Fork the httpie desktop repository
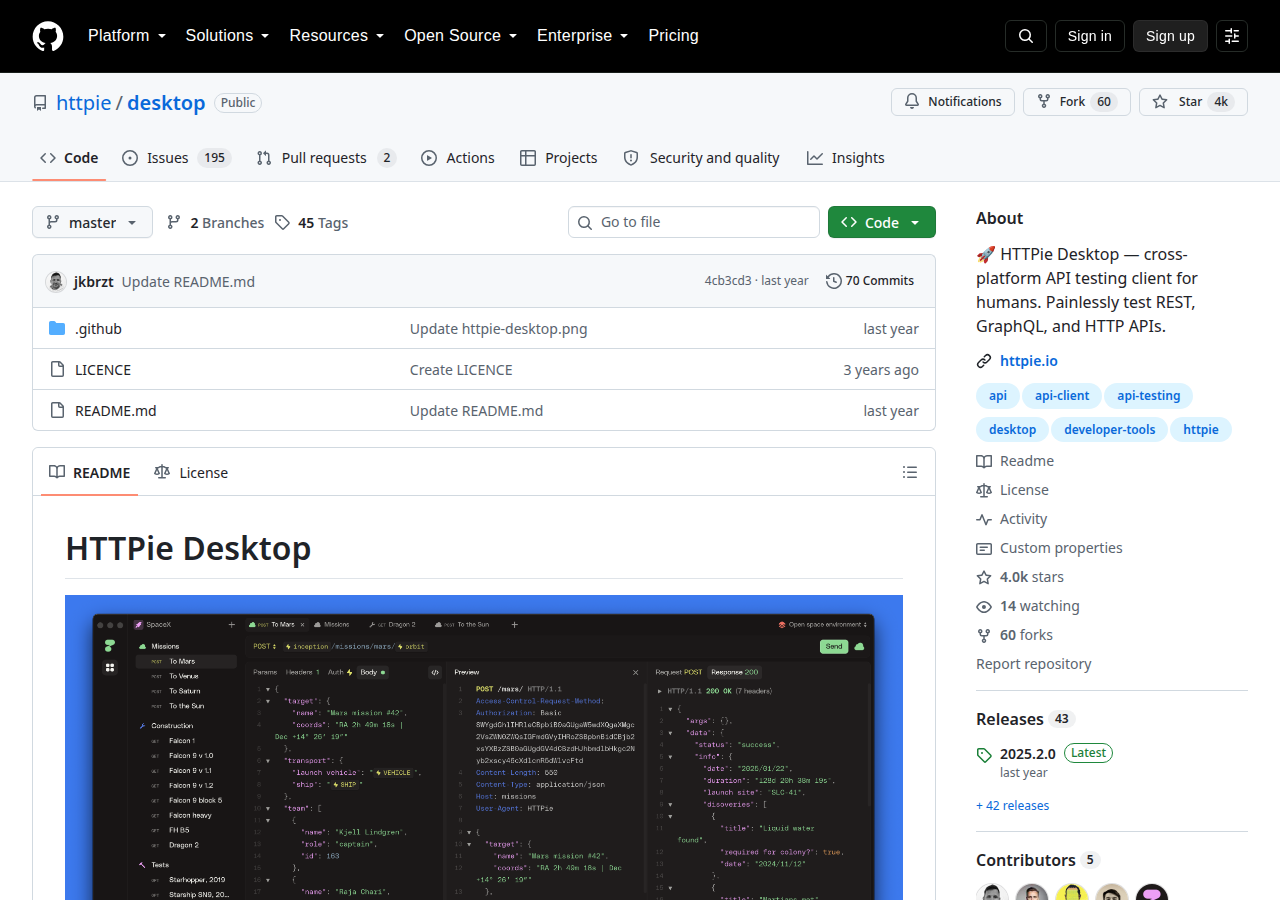 coord(1076,102)
